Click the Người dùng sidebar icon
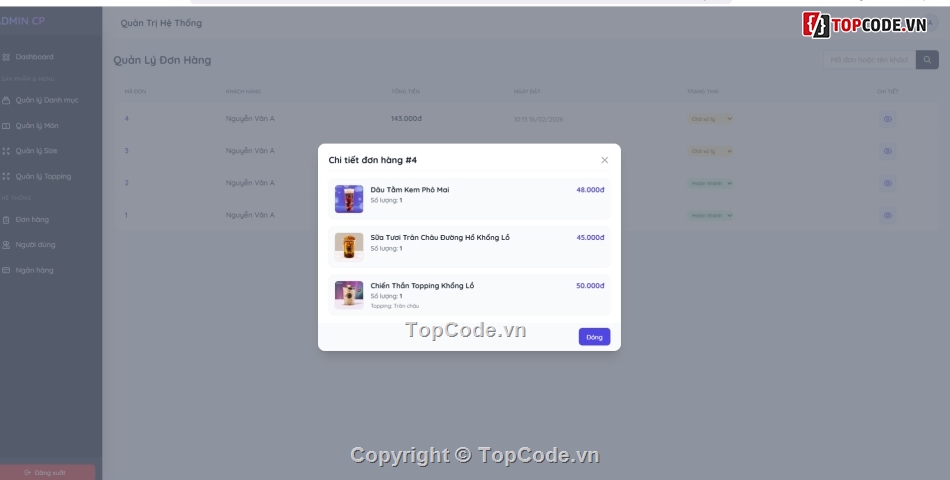 6,245
